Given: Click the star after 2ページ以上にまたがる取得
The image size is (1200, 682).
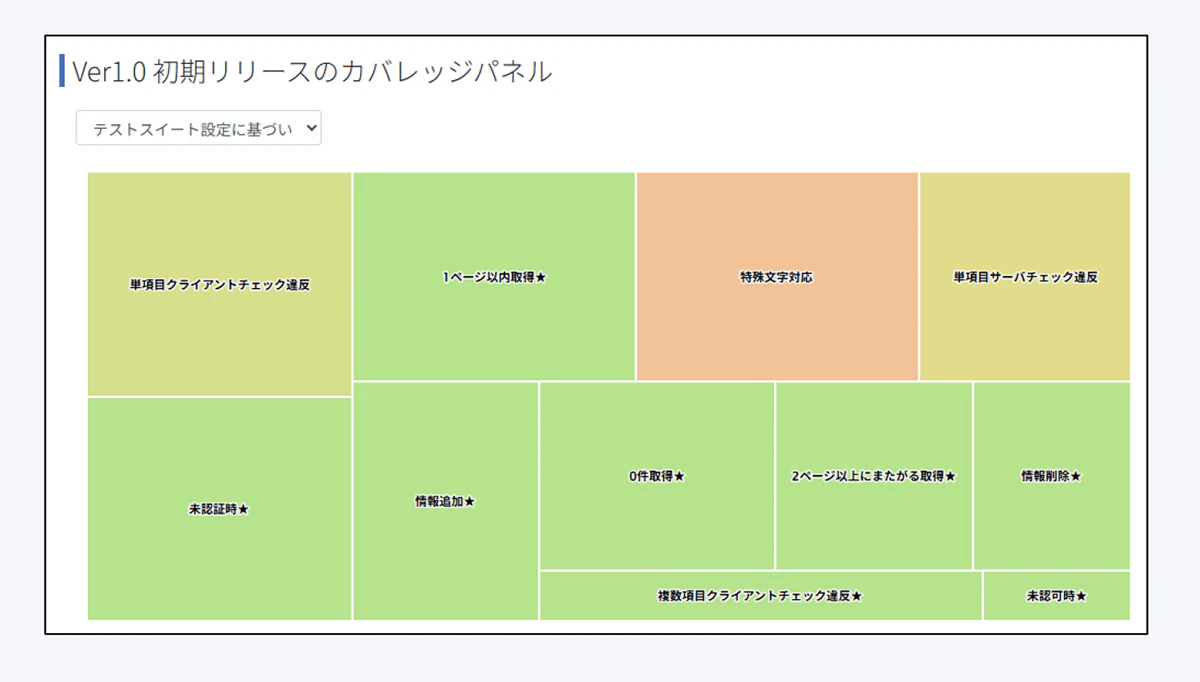Looking at the screenshot, I should [x=951, y=476].
